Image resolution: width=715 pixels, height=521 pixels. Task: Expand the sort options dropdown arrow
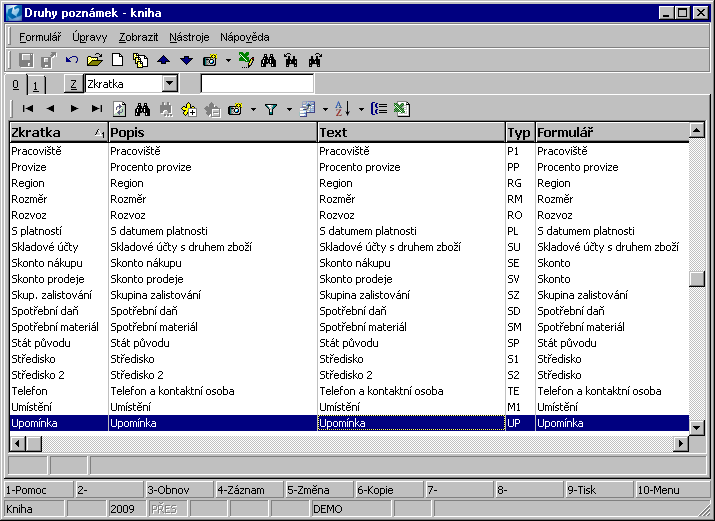(x=360, y=109)
